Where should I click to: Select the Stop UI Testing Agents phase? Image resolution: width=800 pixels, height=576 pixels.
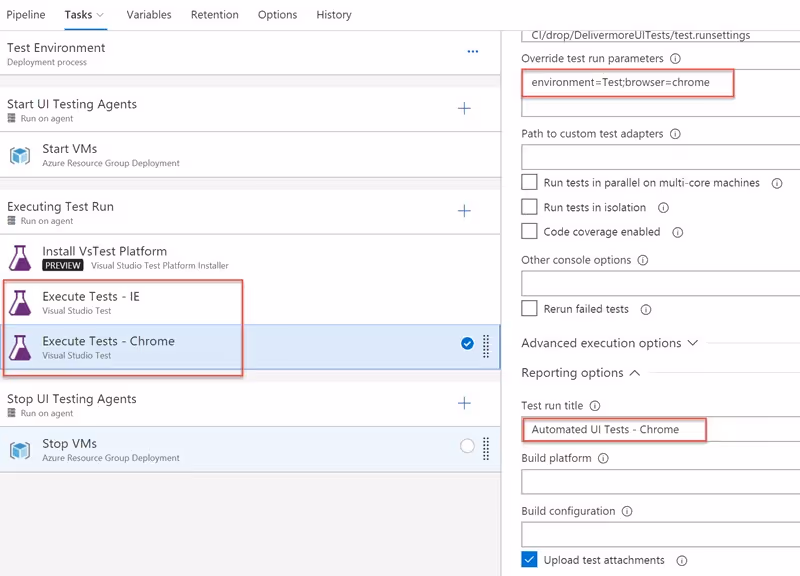tap(250, 405)
